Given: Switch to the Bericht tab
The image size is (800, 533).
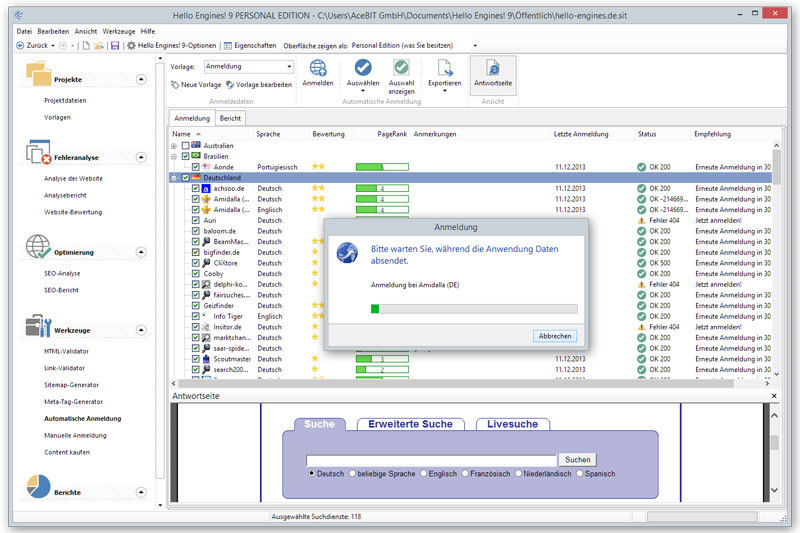Looking at the screenshot, I should (x=230, y=118).
